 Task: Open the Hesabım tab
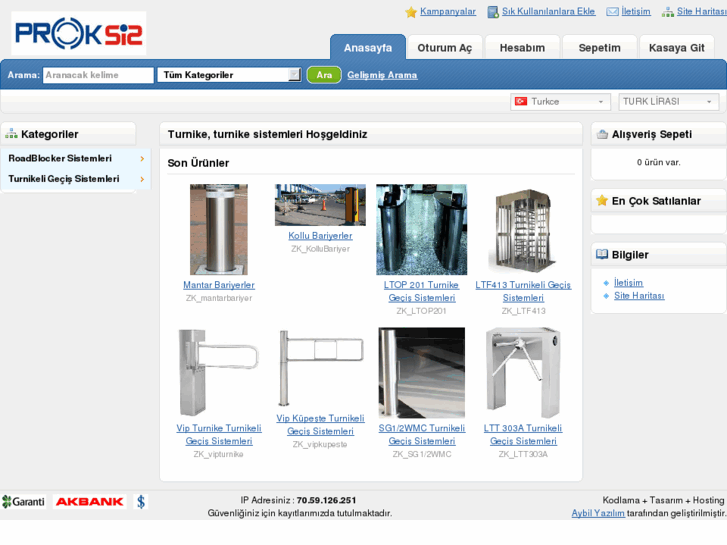point(522,48)
